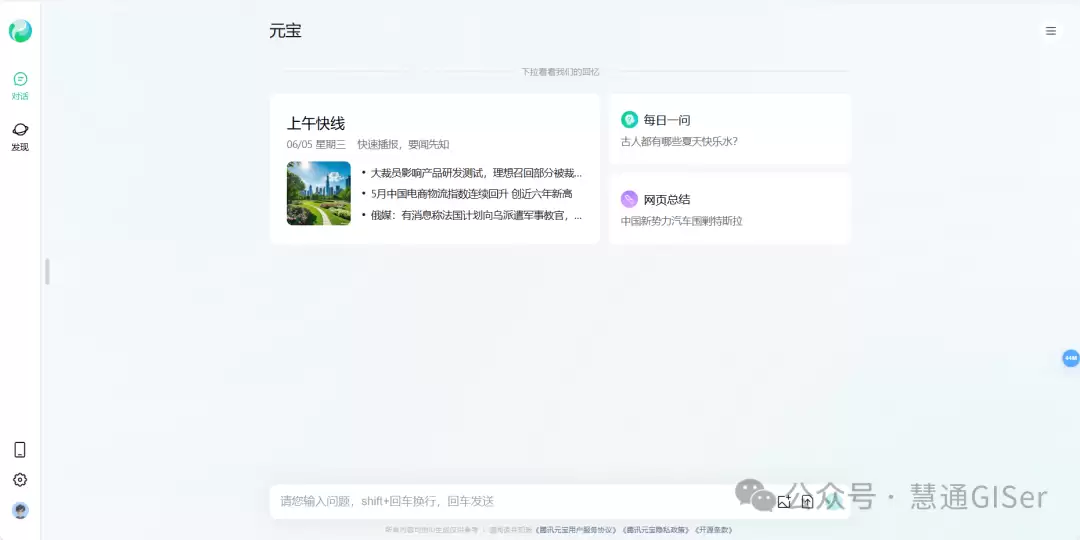This screenshot has width=1080, height=540.
Task: Open the 大裁员影响产品研发测试 headline
Action: [x=476, y=173]
